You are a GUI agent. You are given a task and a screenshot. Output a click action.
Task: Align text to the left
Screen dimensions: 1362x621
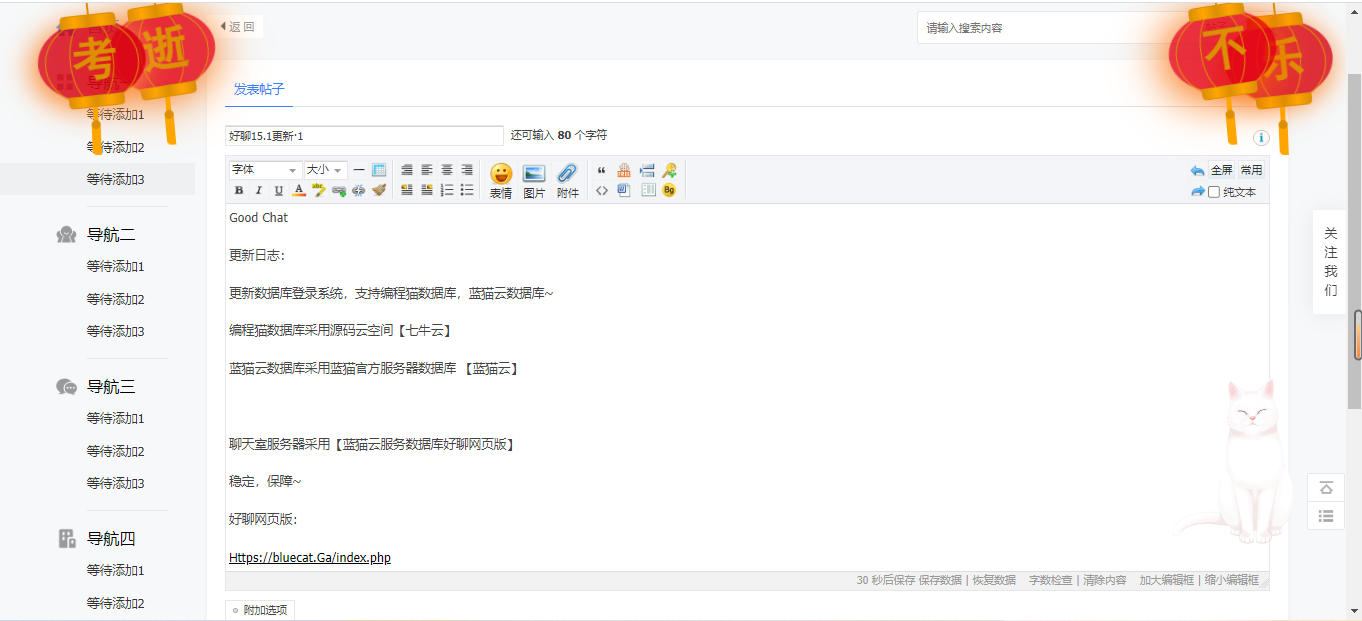coord(427,170)
